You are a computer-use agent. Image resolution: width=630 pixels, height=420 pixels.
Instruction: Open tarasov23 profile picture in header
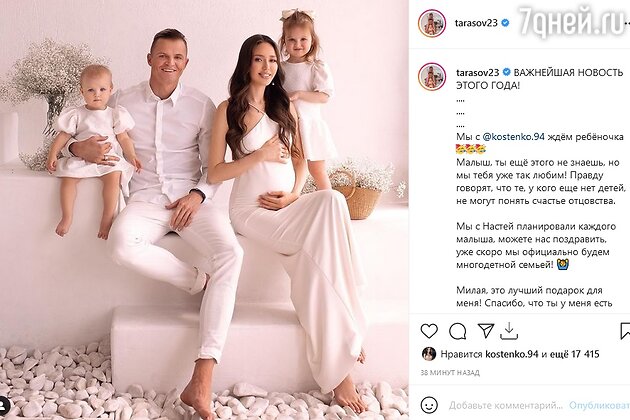pos(432,23)
